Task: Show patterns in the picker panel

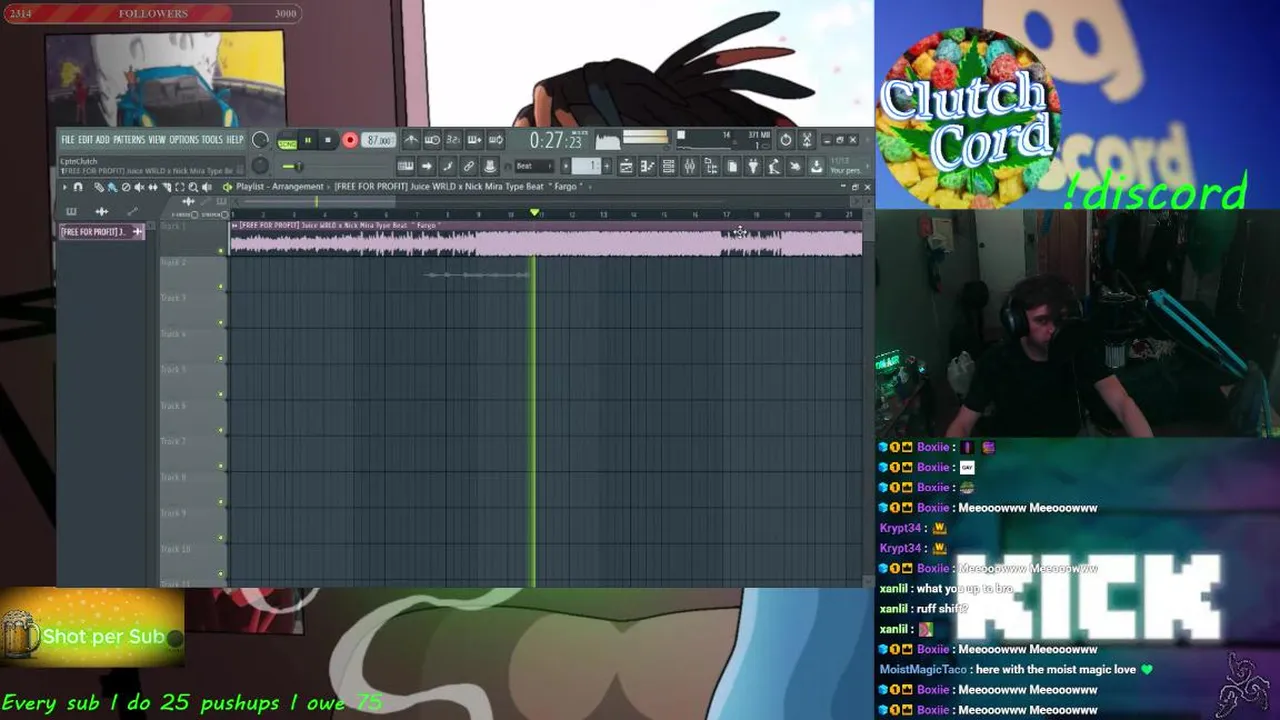Action: click(71, 211)
